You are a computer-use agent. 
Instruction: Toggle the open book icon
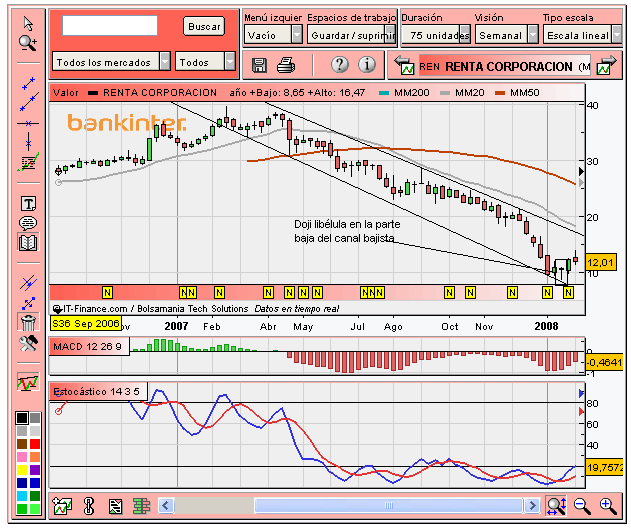click(28, 242)
